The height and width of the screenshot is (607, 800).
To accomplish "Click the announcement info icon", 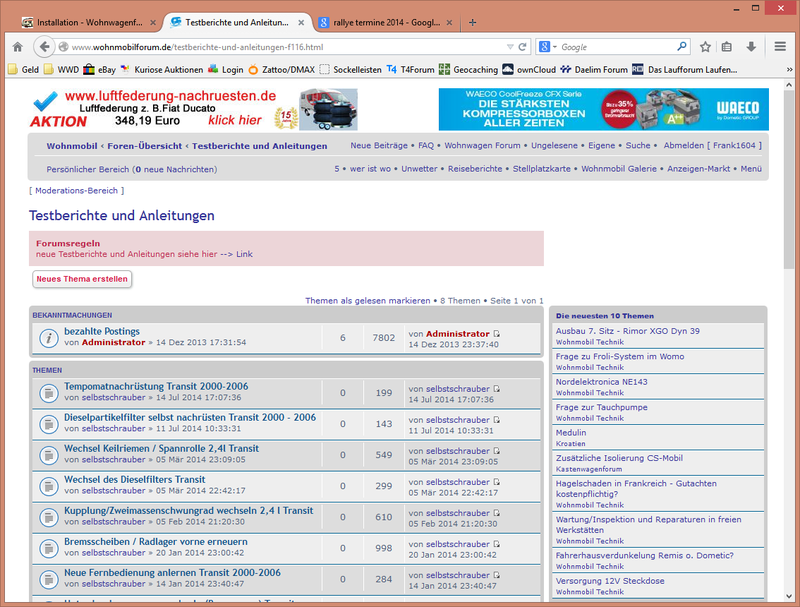I will pos(49,338).
